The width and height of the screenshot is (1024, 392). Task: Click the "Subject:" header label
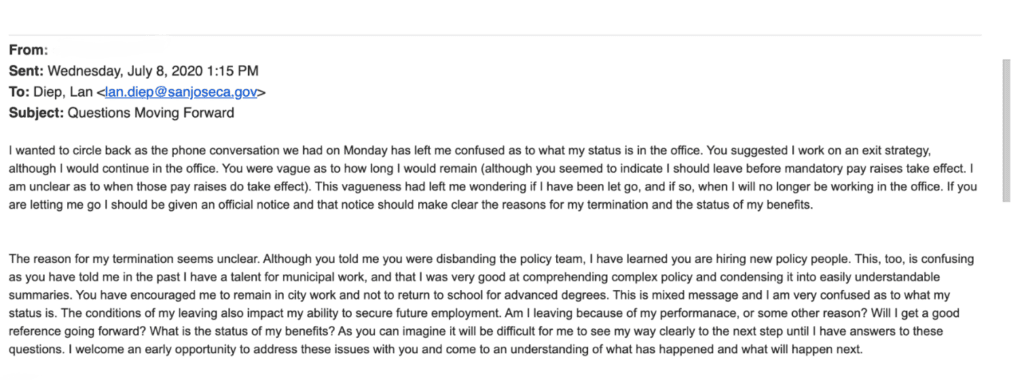point(36,113)
